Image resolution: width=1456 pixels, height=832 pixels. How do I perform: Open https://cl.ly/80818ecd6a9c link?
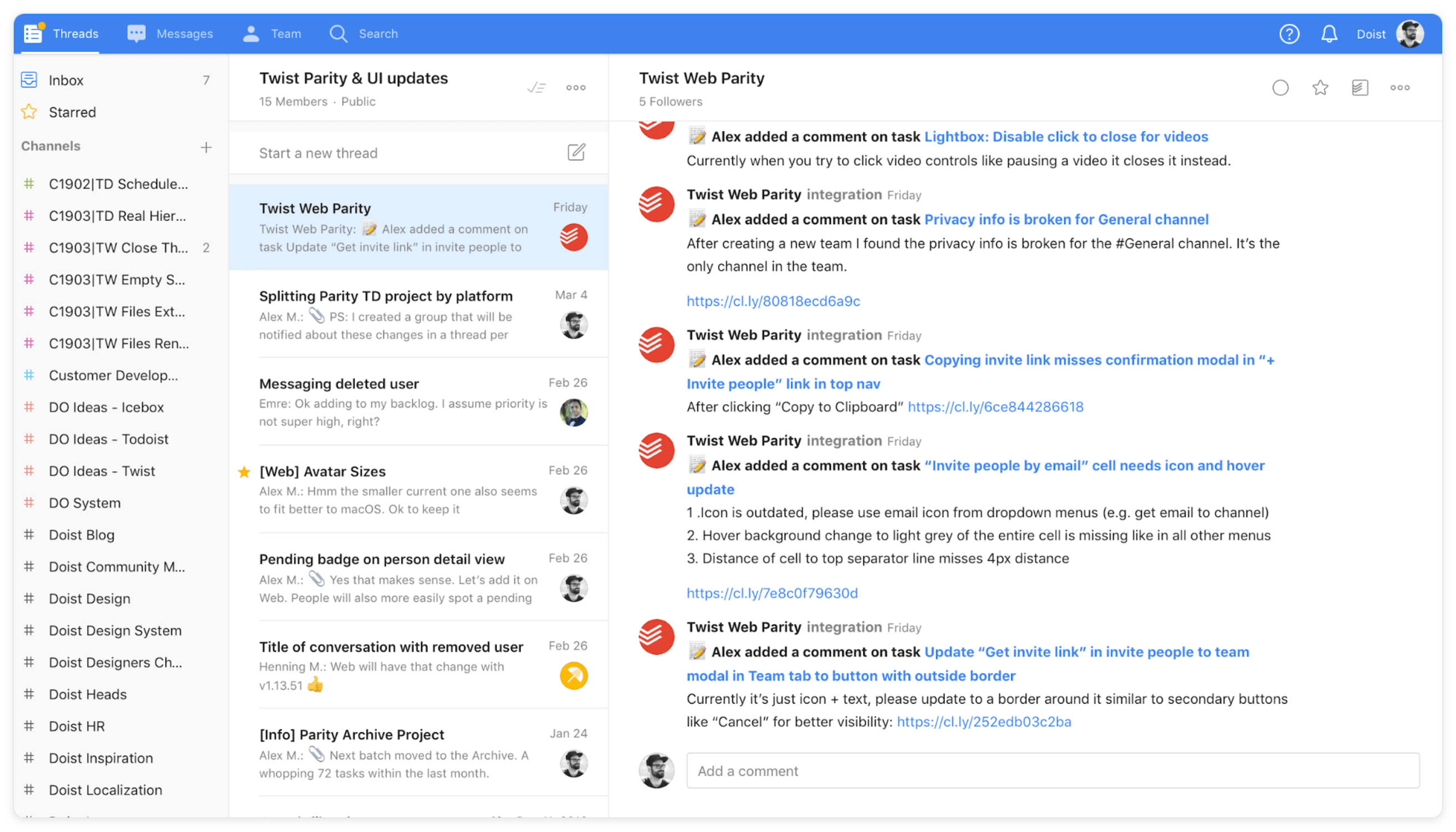click(773, 301)
